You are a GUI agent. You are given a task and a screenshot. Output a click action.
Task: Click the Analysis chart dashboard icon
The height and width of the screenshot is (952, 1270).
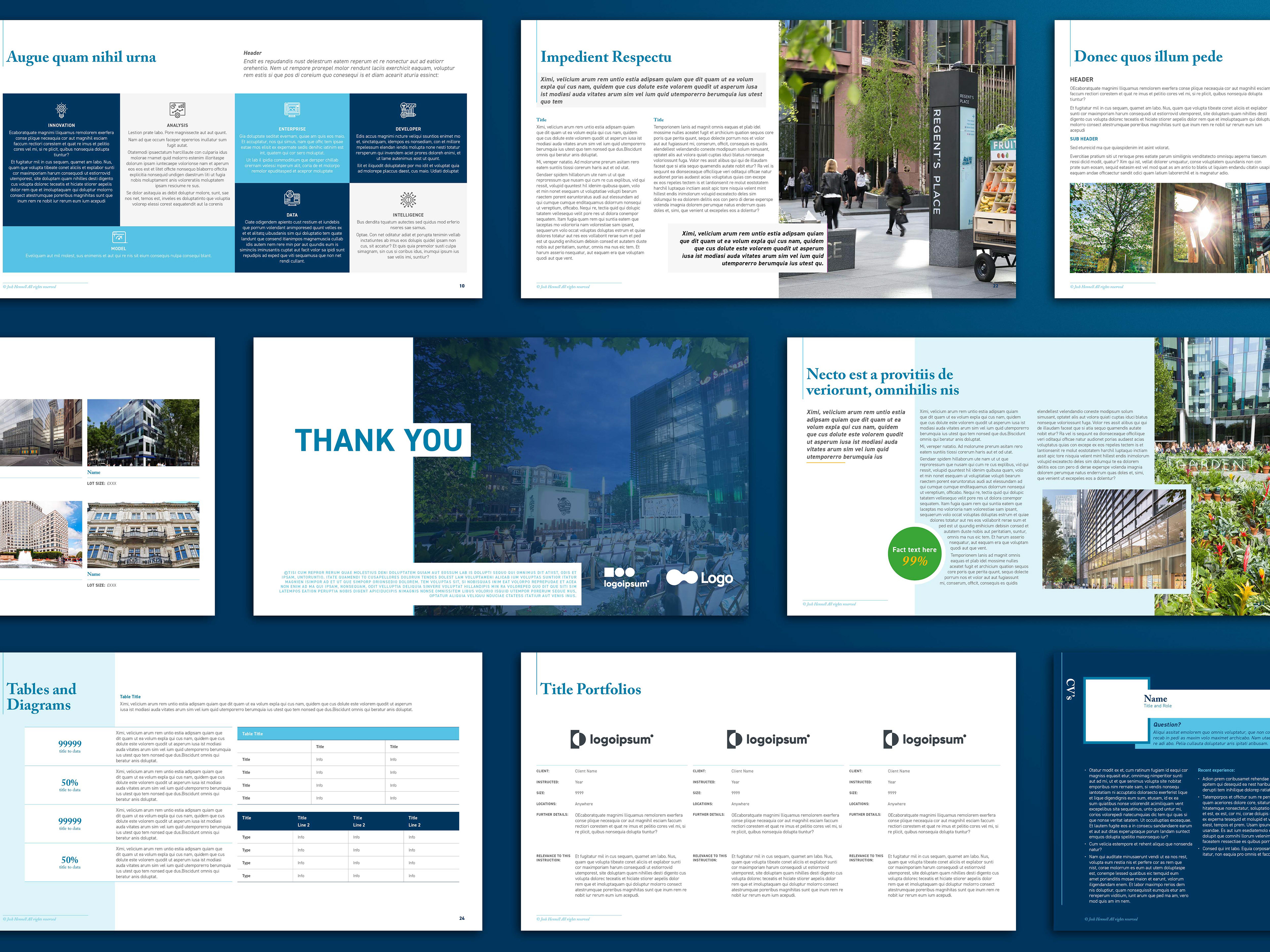[x=177, y=110]
